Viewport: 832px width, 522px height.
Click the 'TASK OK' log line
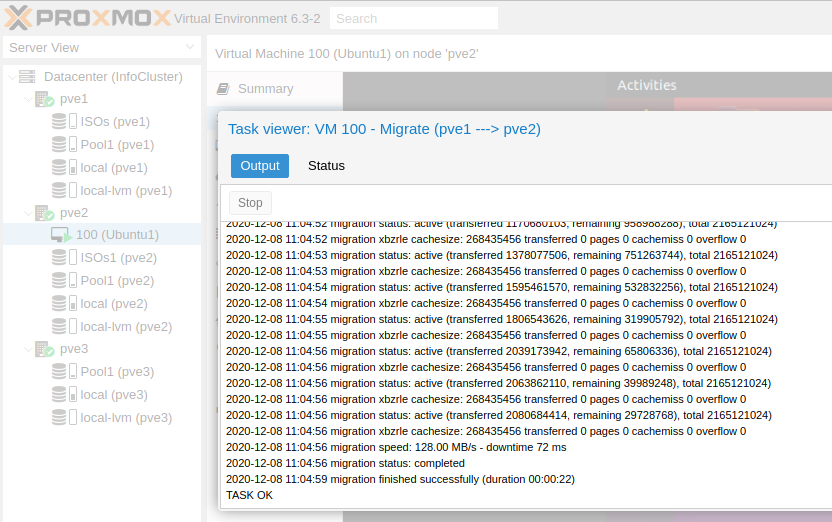249,495
